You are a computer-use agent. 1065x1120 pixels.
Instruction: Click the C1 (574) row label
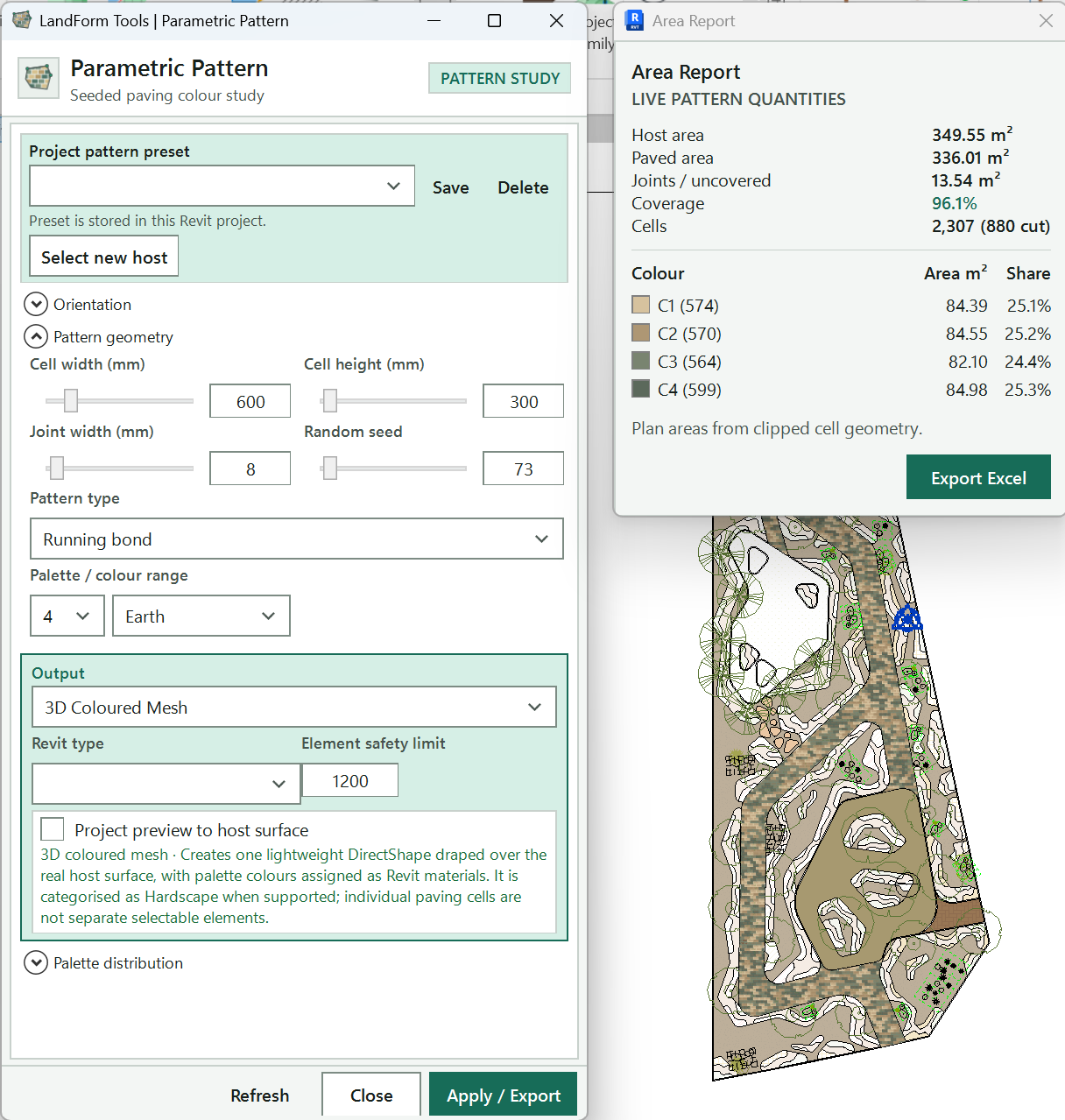coord(688,306)
